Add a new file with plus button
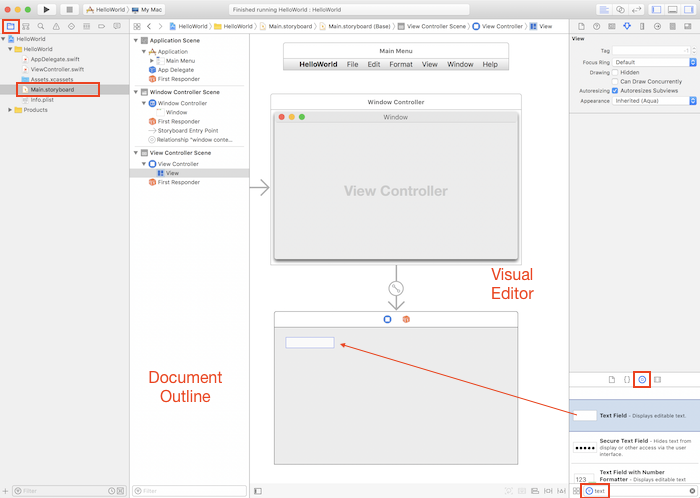 click(5, 491)
